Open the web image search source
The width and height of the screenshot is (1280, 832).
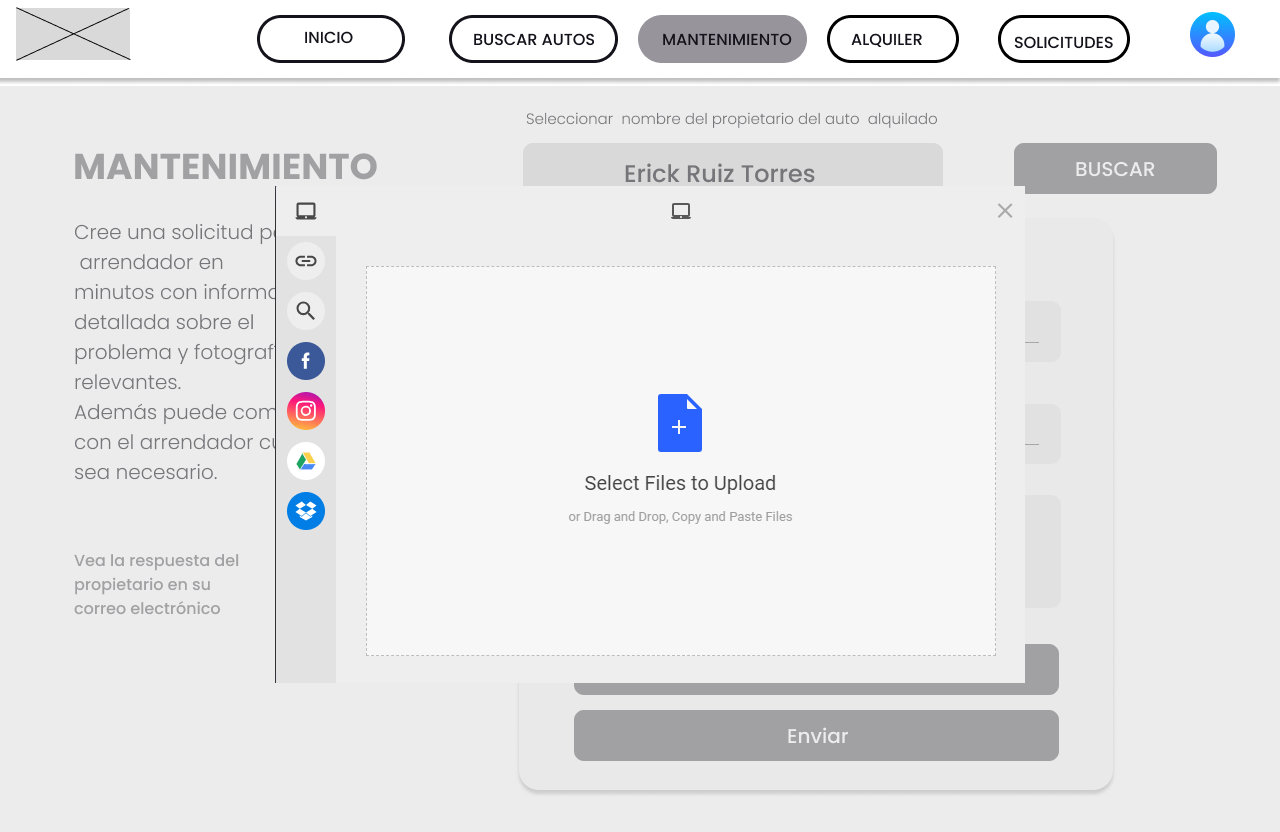[x=306, y=311]
